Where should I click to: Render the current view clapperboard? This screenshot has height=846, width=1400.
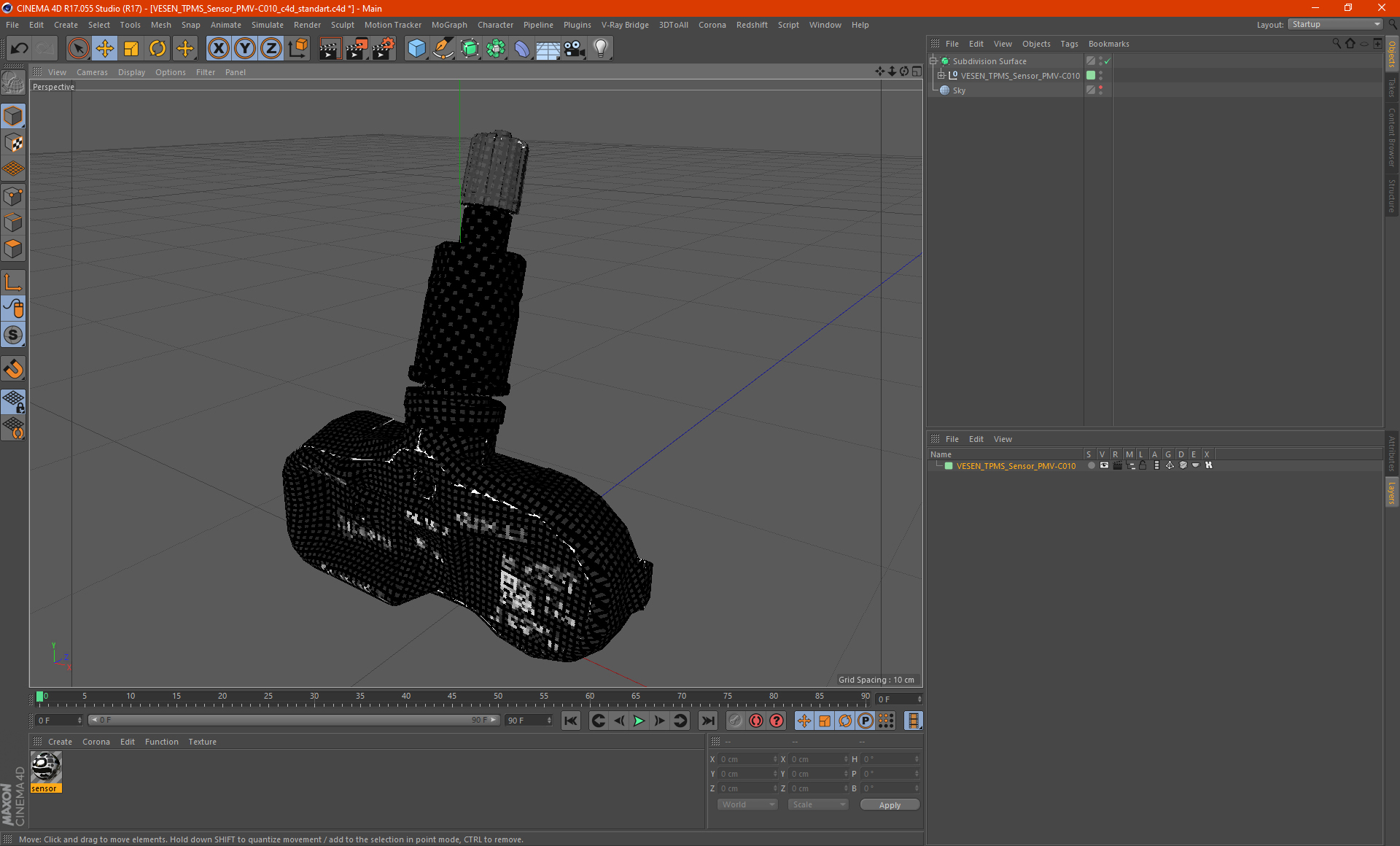click(x=330, y=49)
